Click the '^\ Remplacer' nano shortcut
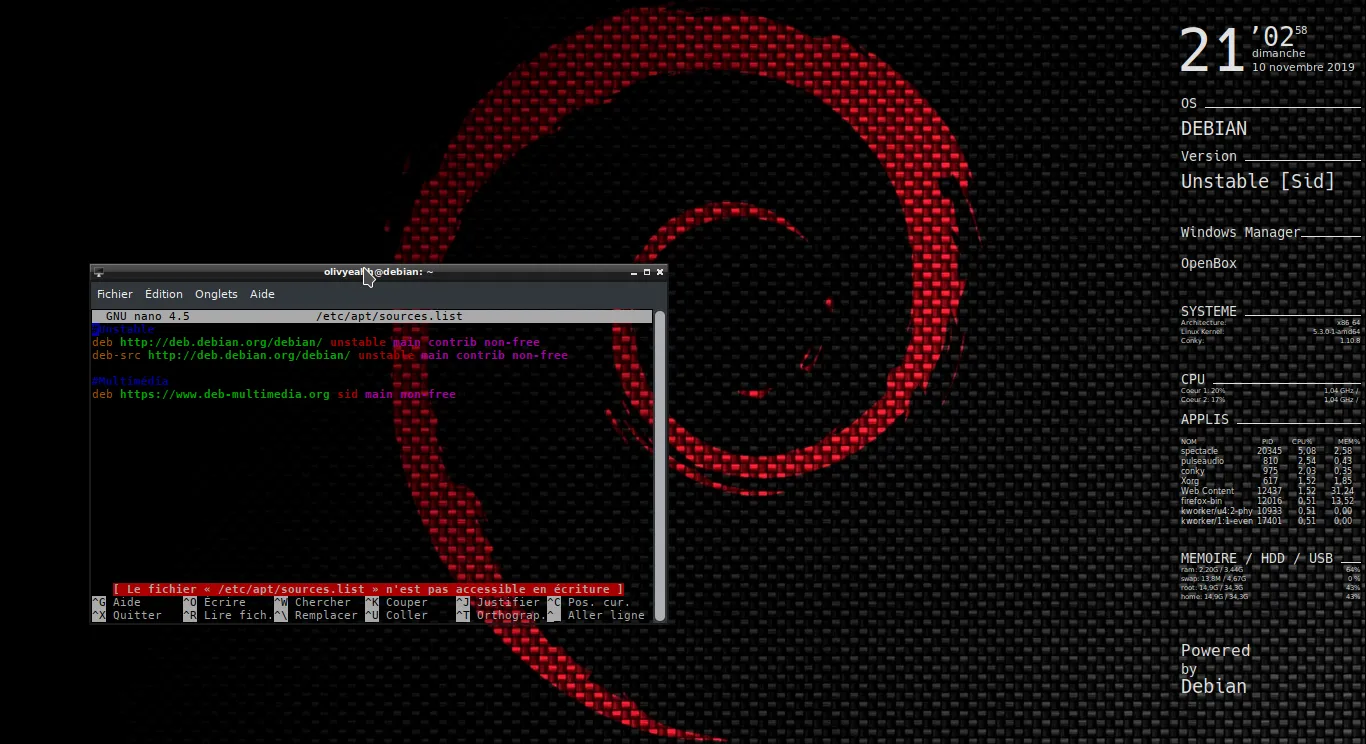 click(316, 615)
